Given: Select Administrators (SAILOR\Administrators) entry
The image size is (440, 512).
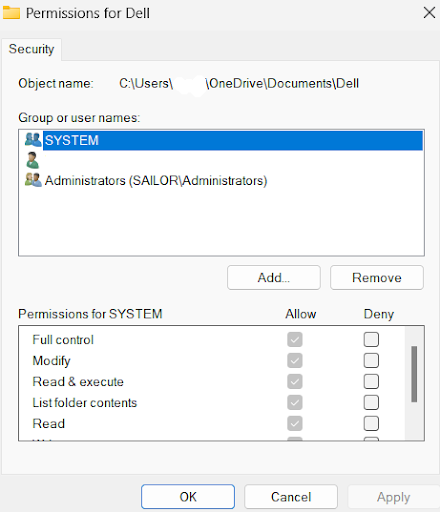Looking at the screenshot, I should [156, 180].
